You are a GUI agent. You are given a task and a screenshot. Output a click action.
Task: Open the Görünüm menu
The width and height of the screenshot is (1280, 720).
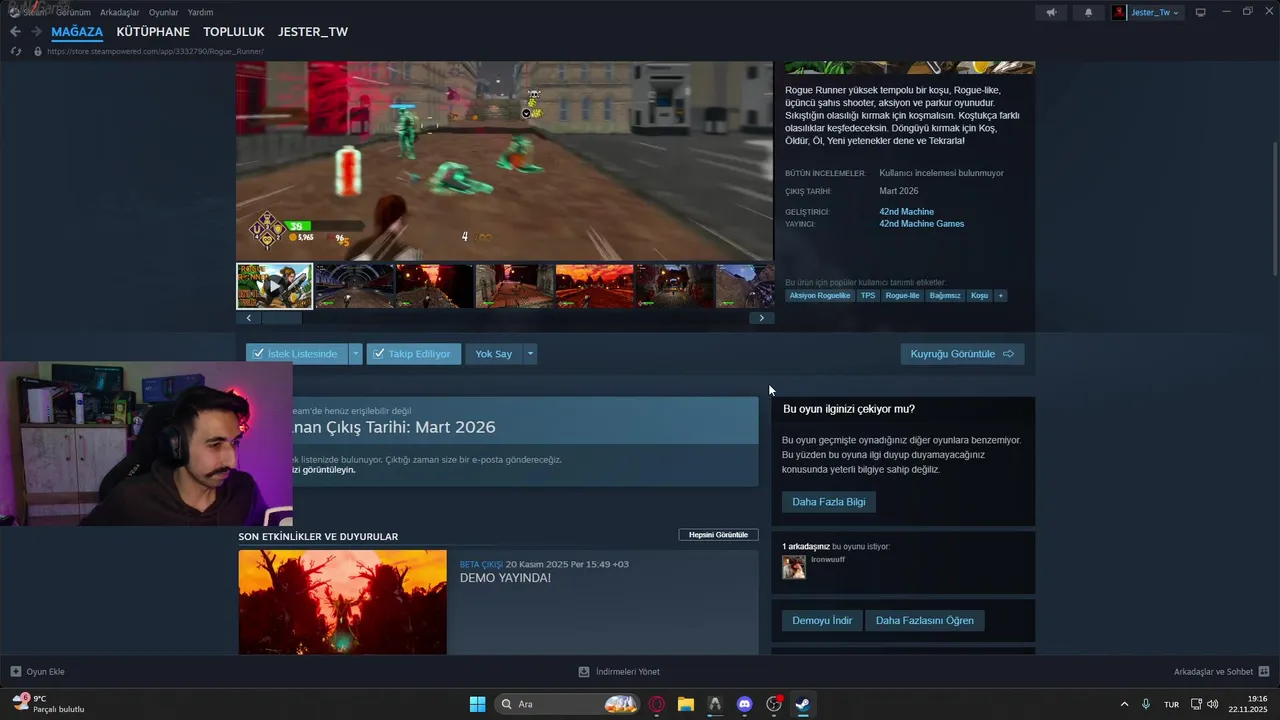73,12
